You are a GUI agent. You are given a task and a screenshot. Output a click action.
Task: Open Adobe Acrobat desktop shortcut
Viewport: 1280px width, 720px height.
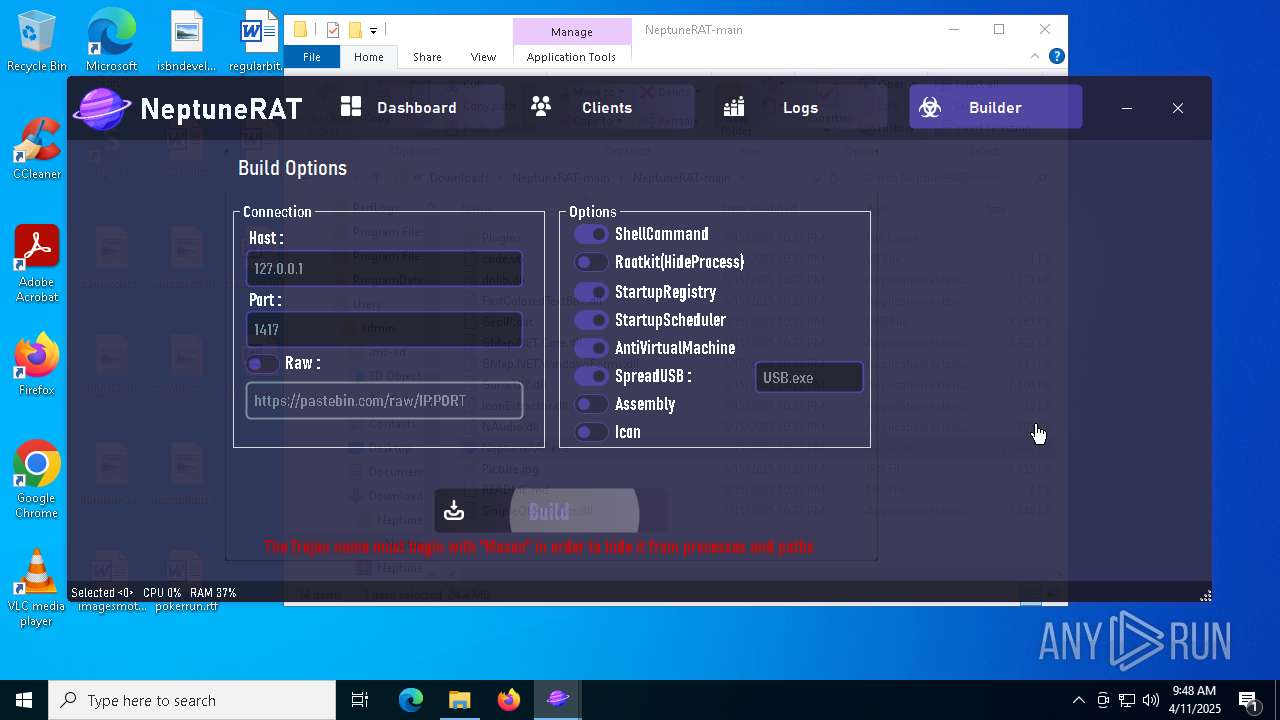click(37, 264)
